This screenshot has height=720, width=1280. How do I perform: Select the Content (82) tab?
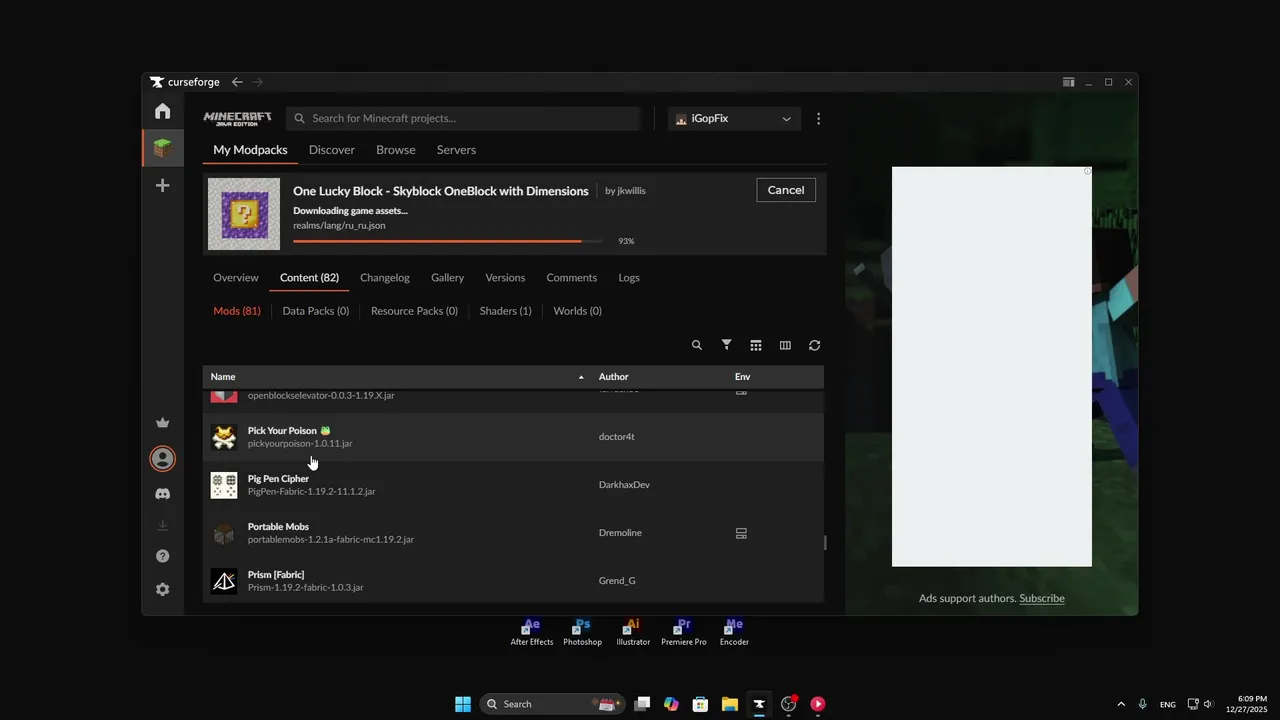click(x=309, y=278)
